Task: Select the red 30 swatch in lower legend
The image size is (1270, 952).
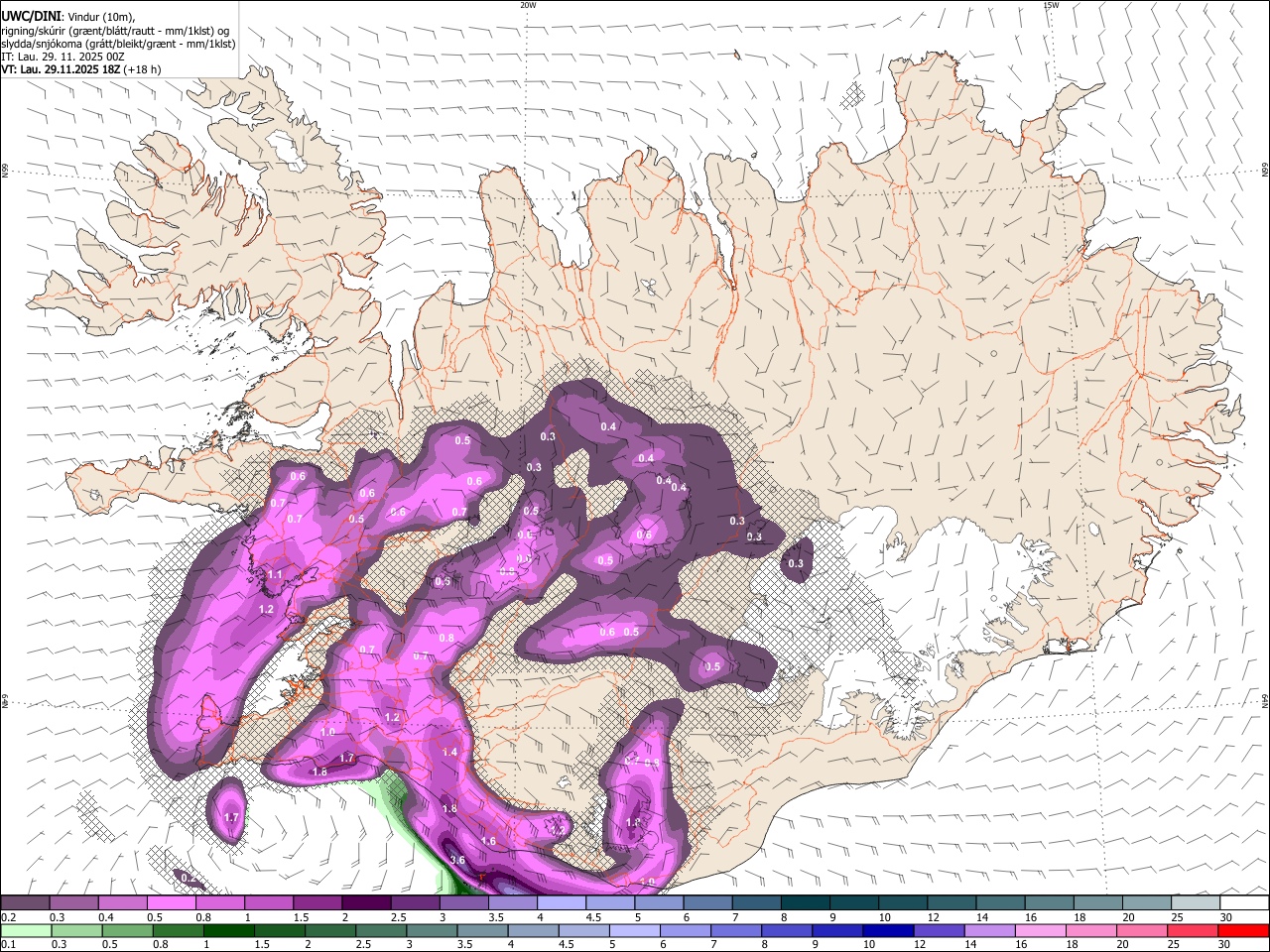Action: tap(1244, 931)
